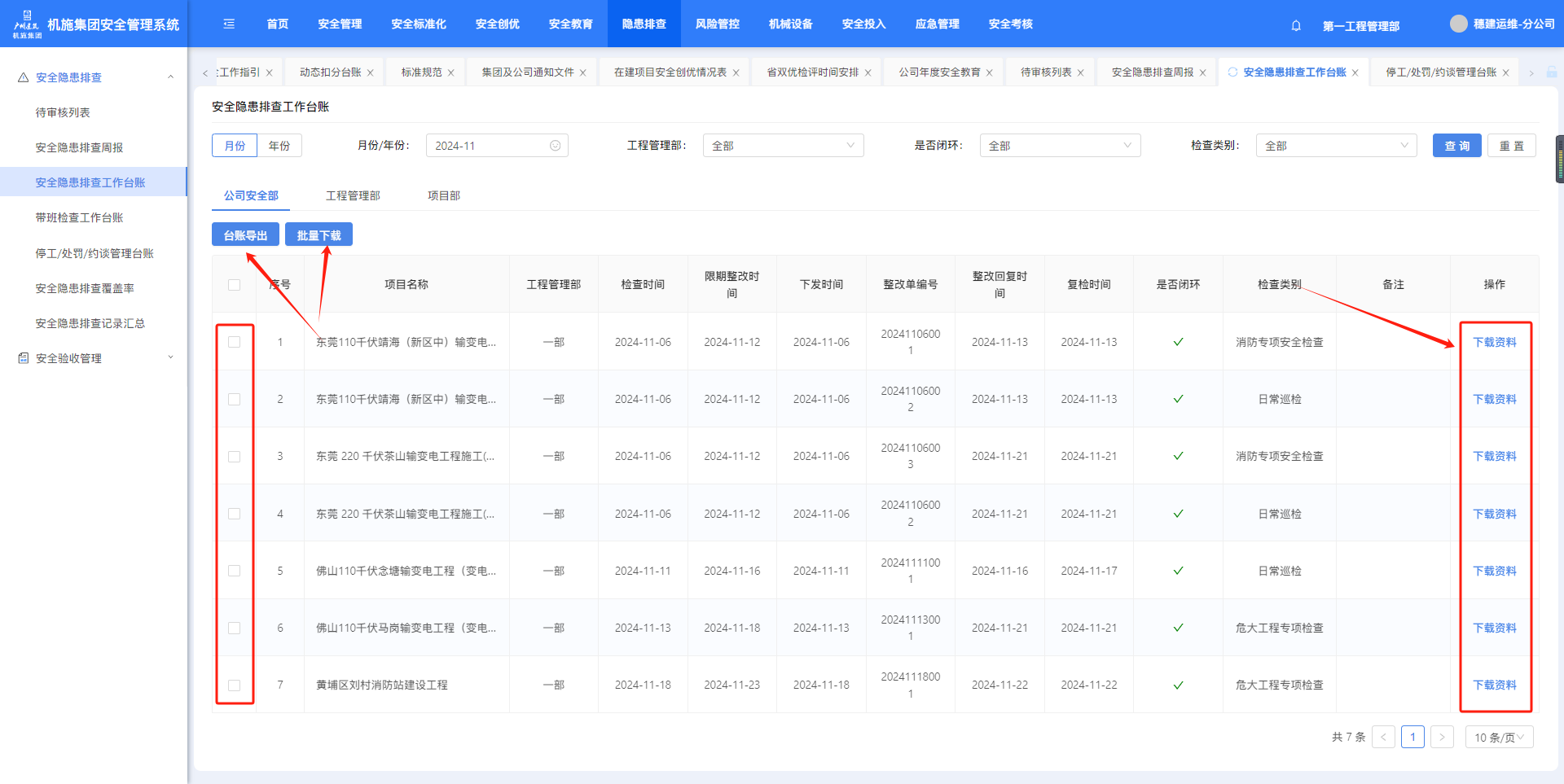This screenshot has height=784, width=1564.
Task: Close the 安全隐患排查周报 tab
Action: click(1202, 72)
